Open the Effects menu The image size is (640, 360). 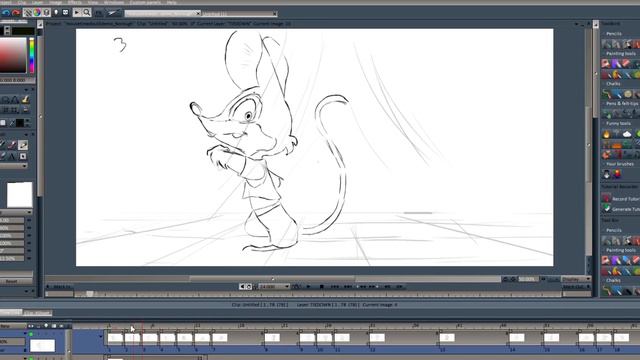pos(75,2)
